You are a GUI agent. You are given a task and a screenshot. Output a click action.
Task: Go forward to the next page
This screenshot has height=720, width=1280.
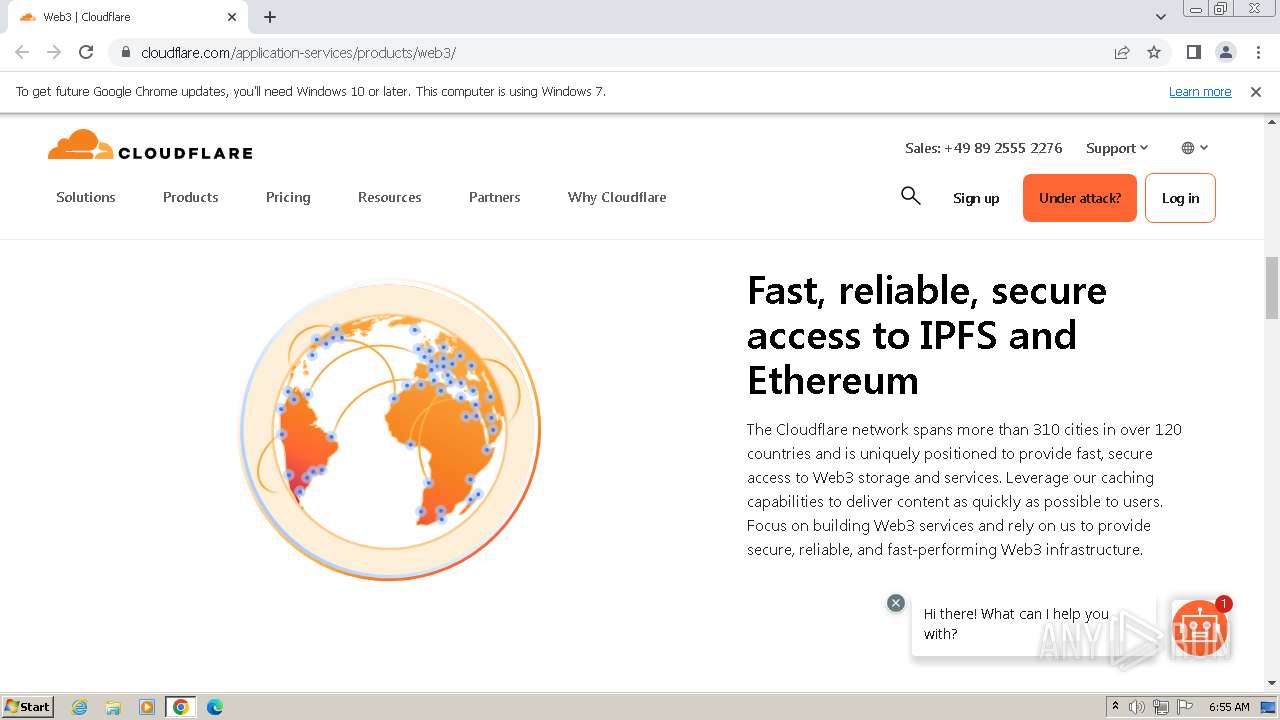pos(54,52)
